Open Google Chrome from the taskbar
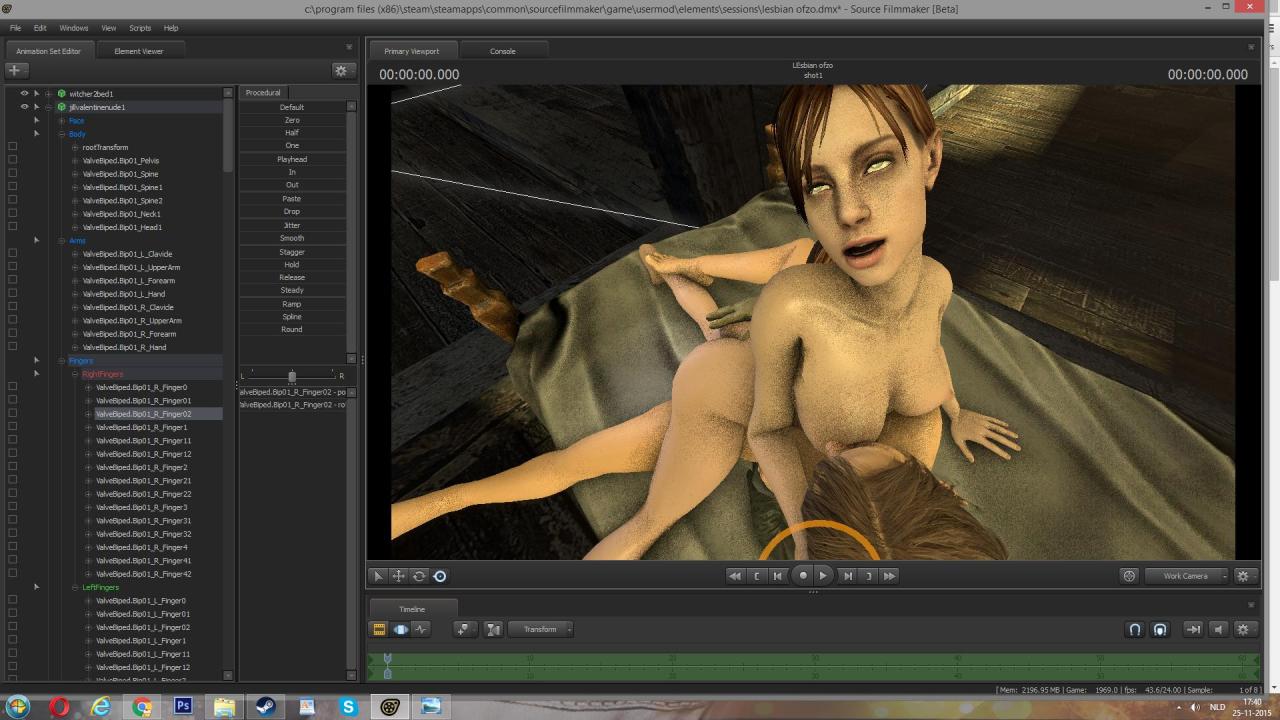 [x=142, y=706]
